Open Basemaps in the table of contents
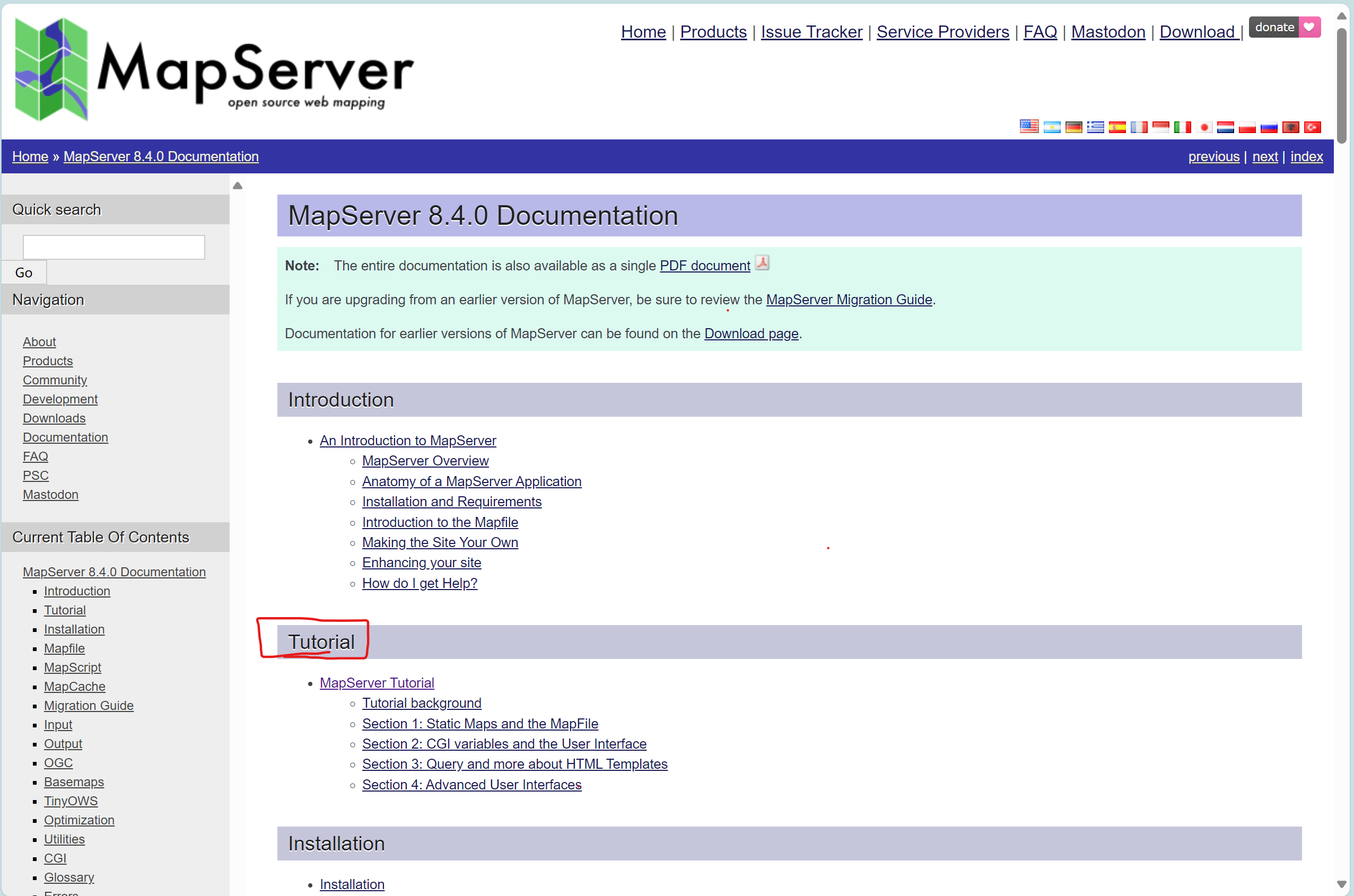The width and height of the screenshot is (1354, 896). click(x=74, y=781)
